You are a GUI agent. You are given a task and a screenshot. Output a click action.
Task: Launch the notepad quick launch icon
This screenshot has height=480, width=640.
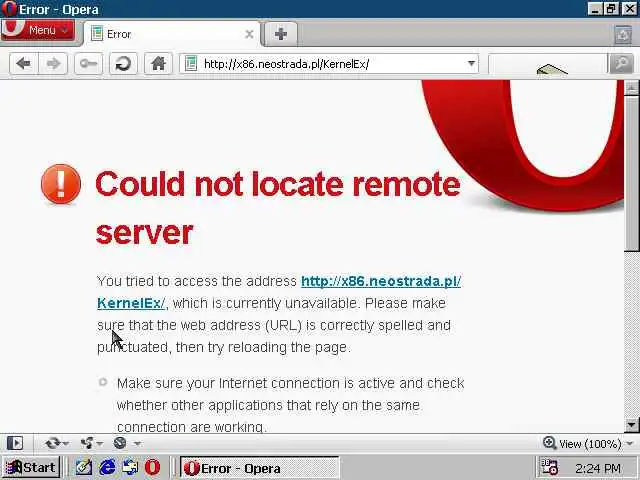[x=84, y=467]
